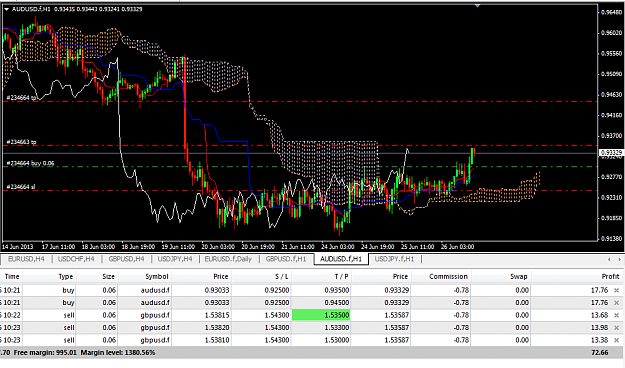This screenshot has width=625, height=368.
Task: Sort orders by the T / P column header
Action: [341, 276]
